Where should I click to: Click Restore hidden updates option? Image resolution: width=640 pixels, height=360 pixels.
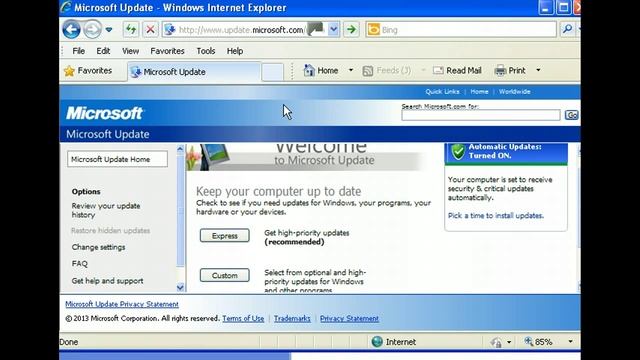[x=110, y=231]
